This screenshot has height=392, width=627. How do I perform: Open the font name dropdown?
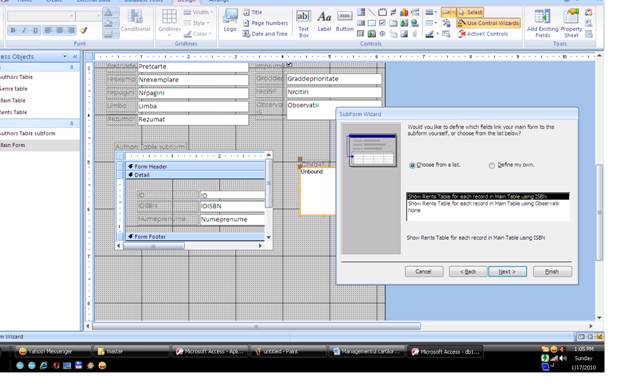pos(72,16)
